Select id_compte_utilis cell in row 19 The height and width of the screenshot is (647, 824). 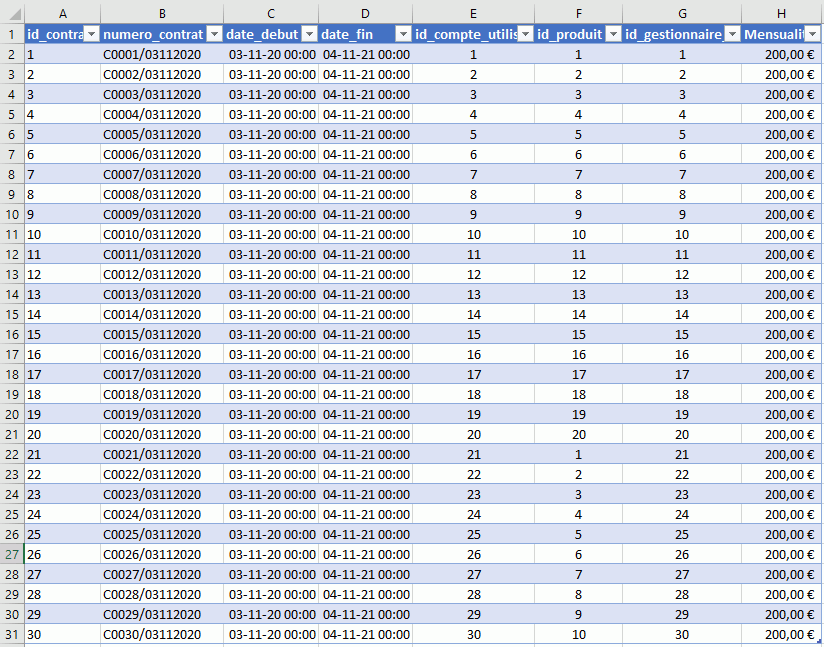pos(473,395)
